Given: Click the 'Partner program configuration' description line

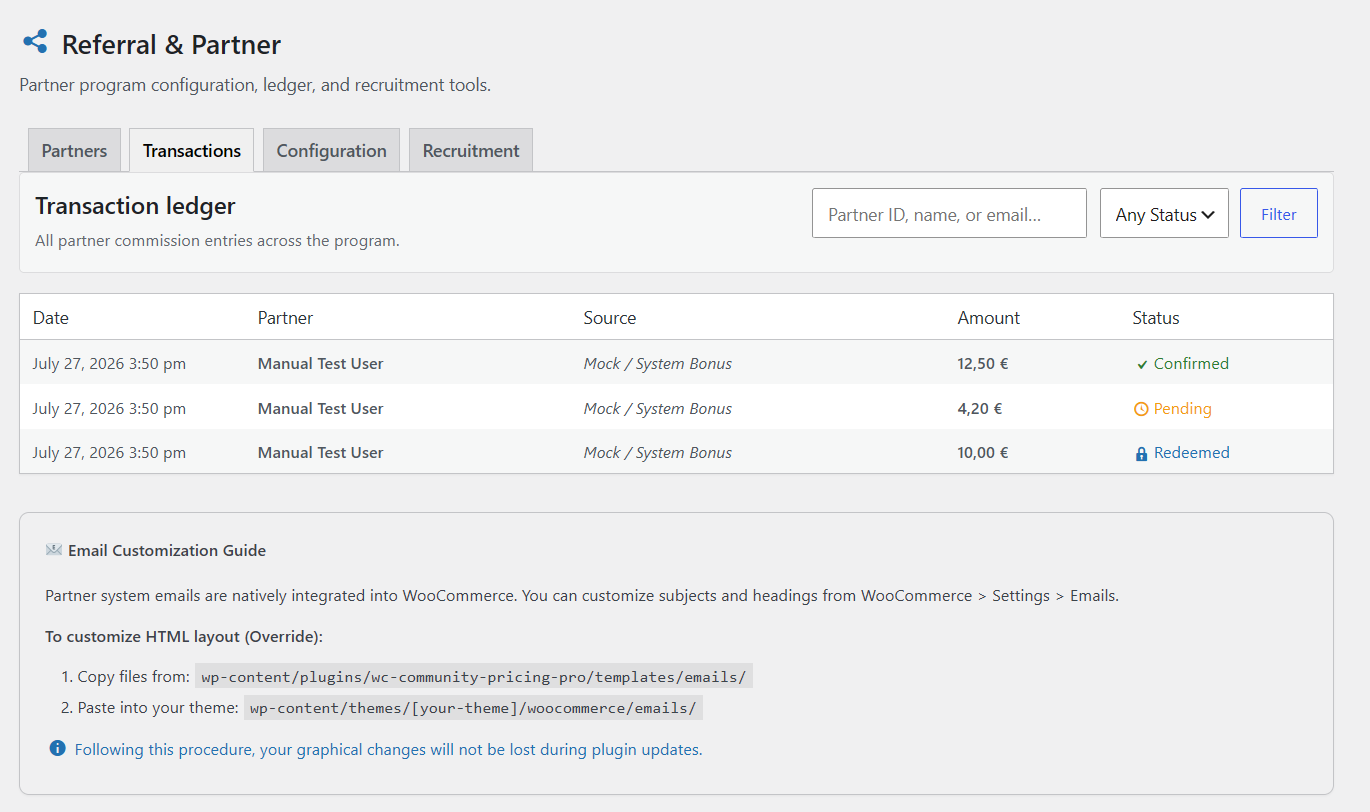Looking at the screenshot, I should click(255, 85).
